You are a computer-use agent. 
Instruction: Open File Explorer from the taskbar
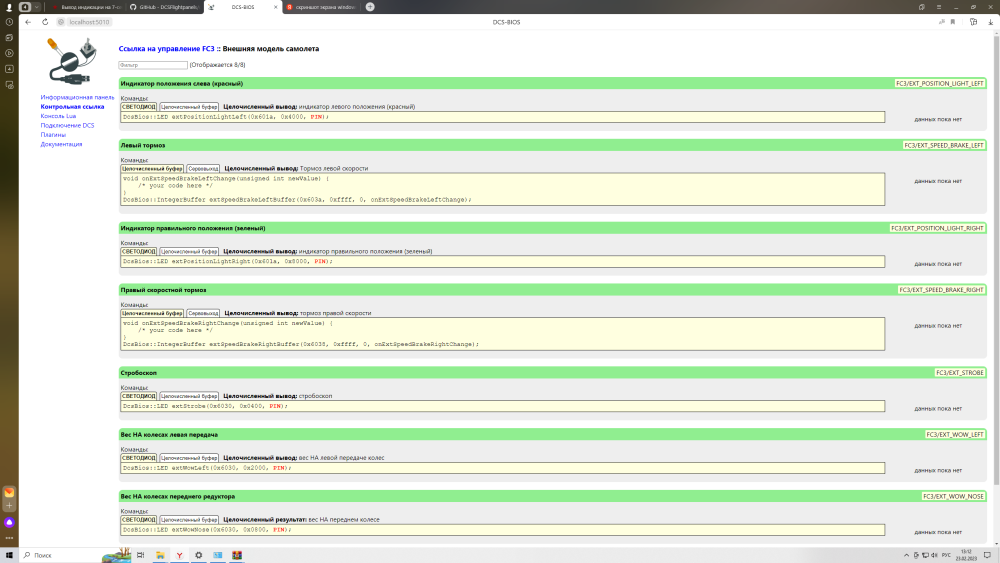[160, 555]
